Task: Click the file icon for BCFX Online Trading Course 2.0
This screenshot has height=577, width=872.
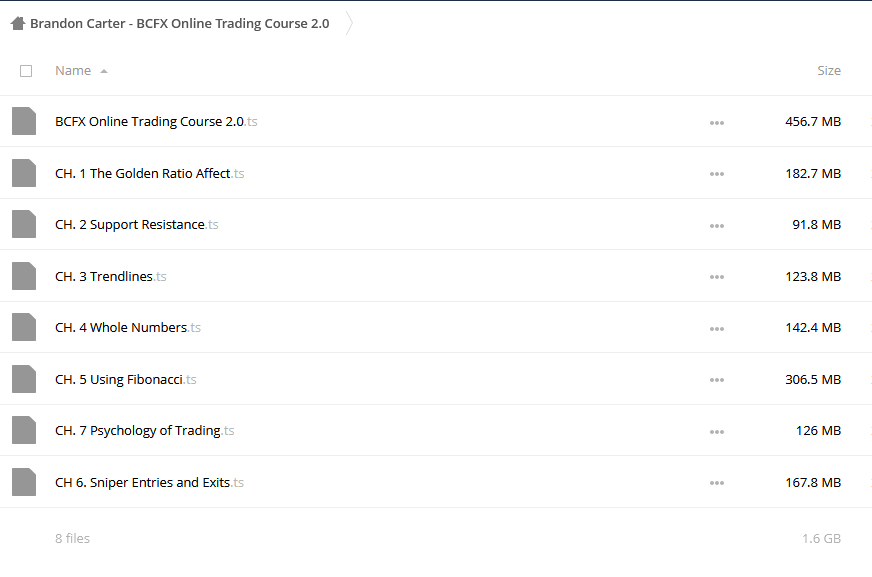Action: coord(24,121)
